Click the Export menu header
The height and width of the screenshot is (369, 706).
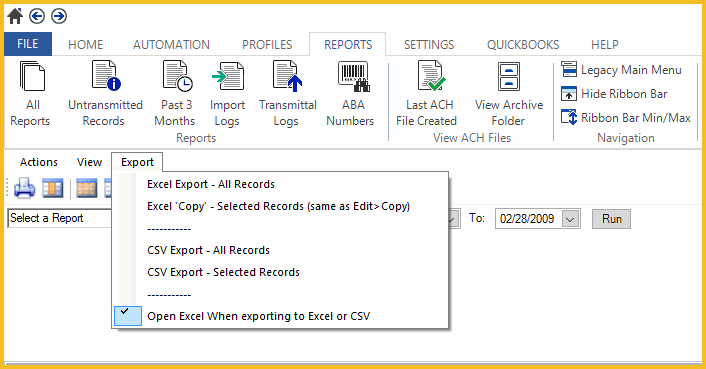137,162
